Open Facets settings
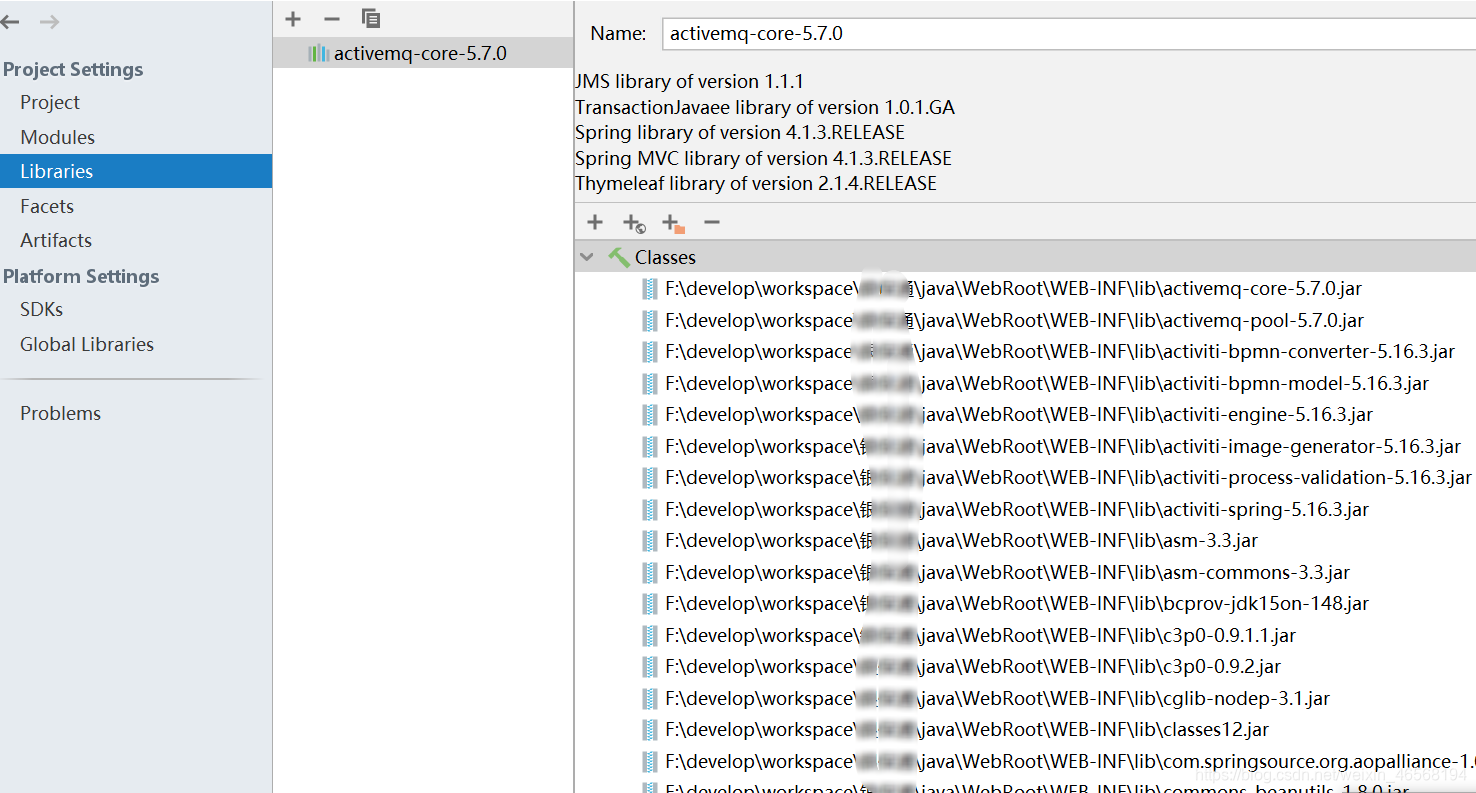 pyautogui.click(x=47, y=206)
